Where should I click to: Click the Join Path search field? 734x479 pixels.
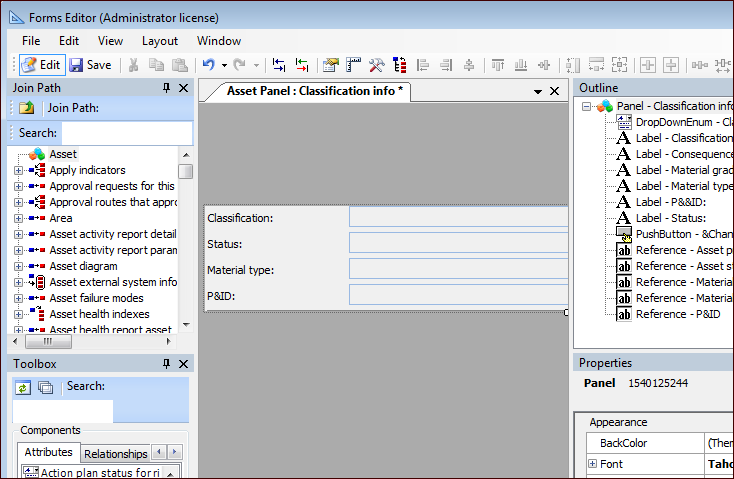(x=126, y=133)
